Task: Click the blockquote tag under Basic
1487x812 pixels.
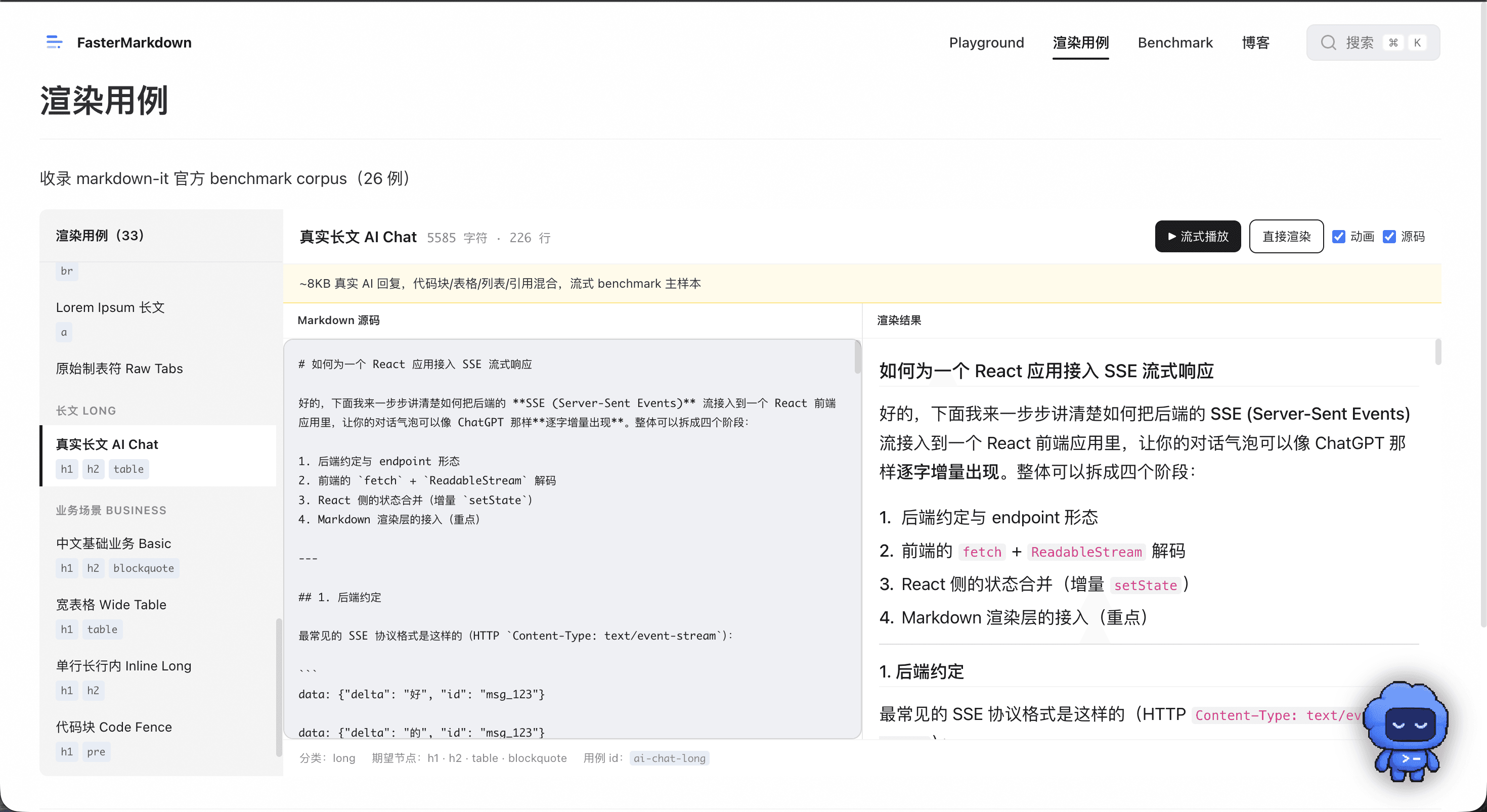Action: 144,568
